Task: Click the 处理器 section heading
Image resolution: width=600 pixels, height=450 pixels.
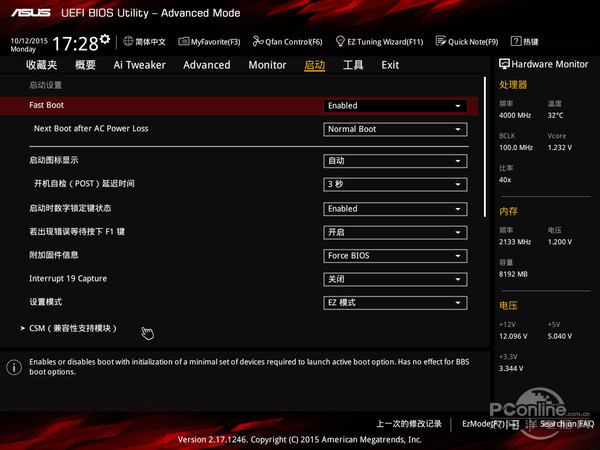Action: 513,85
